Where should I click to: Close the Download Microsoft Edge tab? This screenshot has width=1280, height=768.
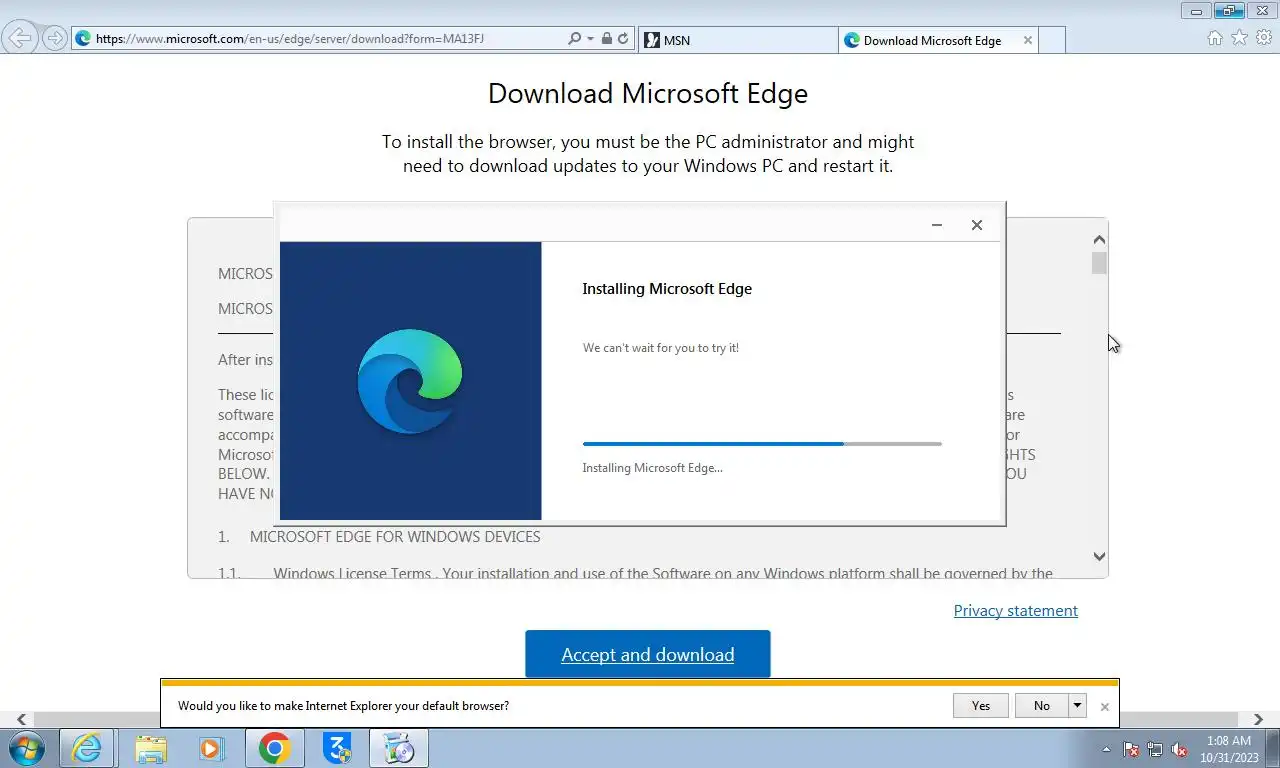tap(1027, 40)
